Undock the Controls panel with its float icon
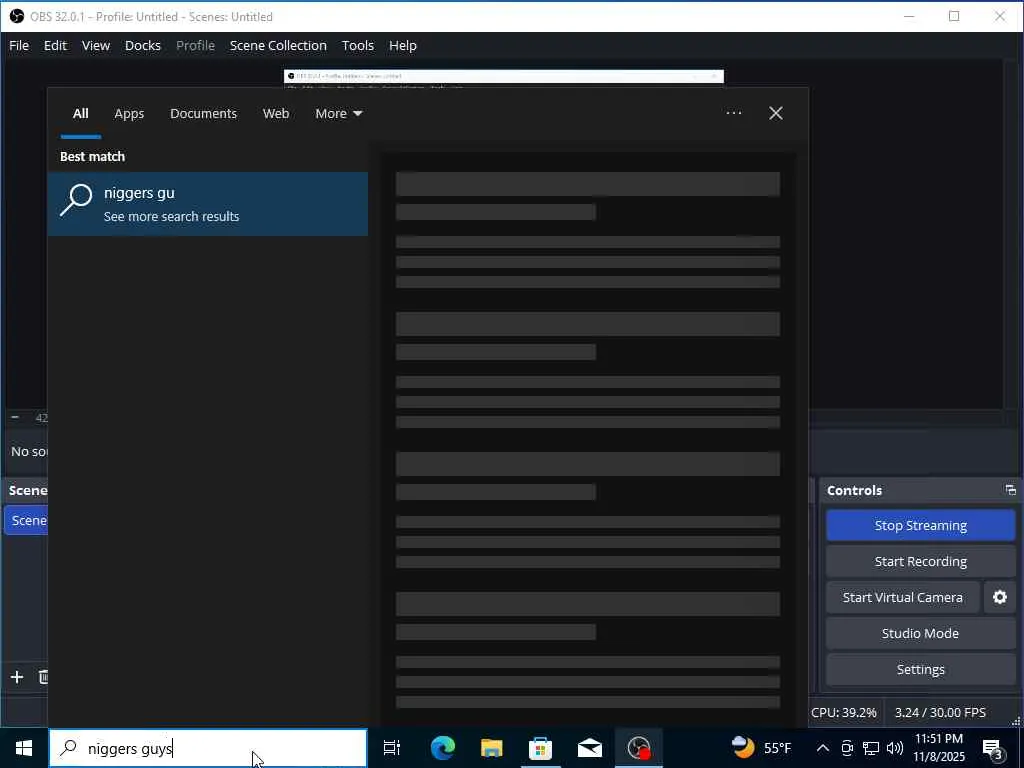 [x=1010, y=490]
